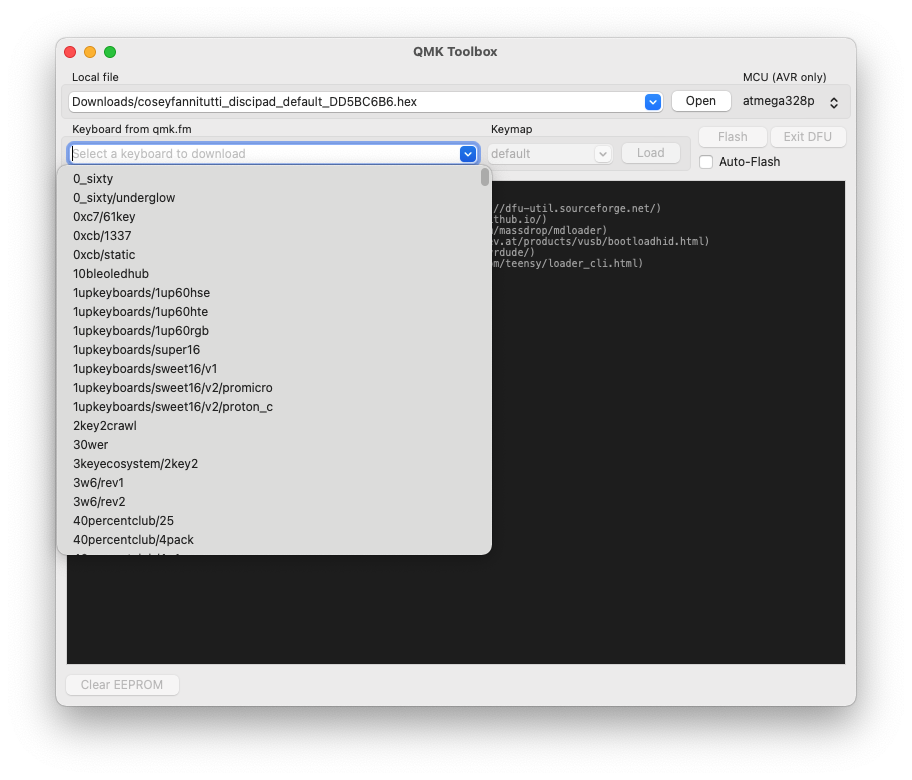
Task: Choose 1upkeyboards/1up60hte
Action: coord(274,312)
